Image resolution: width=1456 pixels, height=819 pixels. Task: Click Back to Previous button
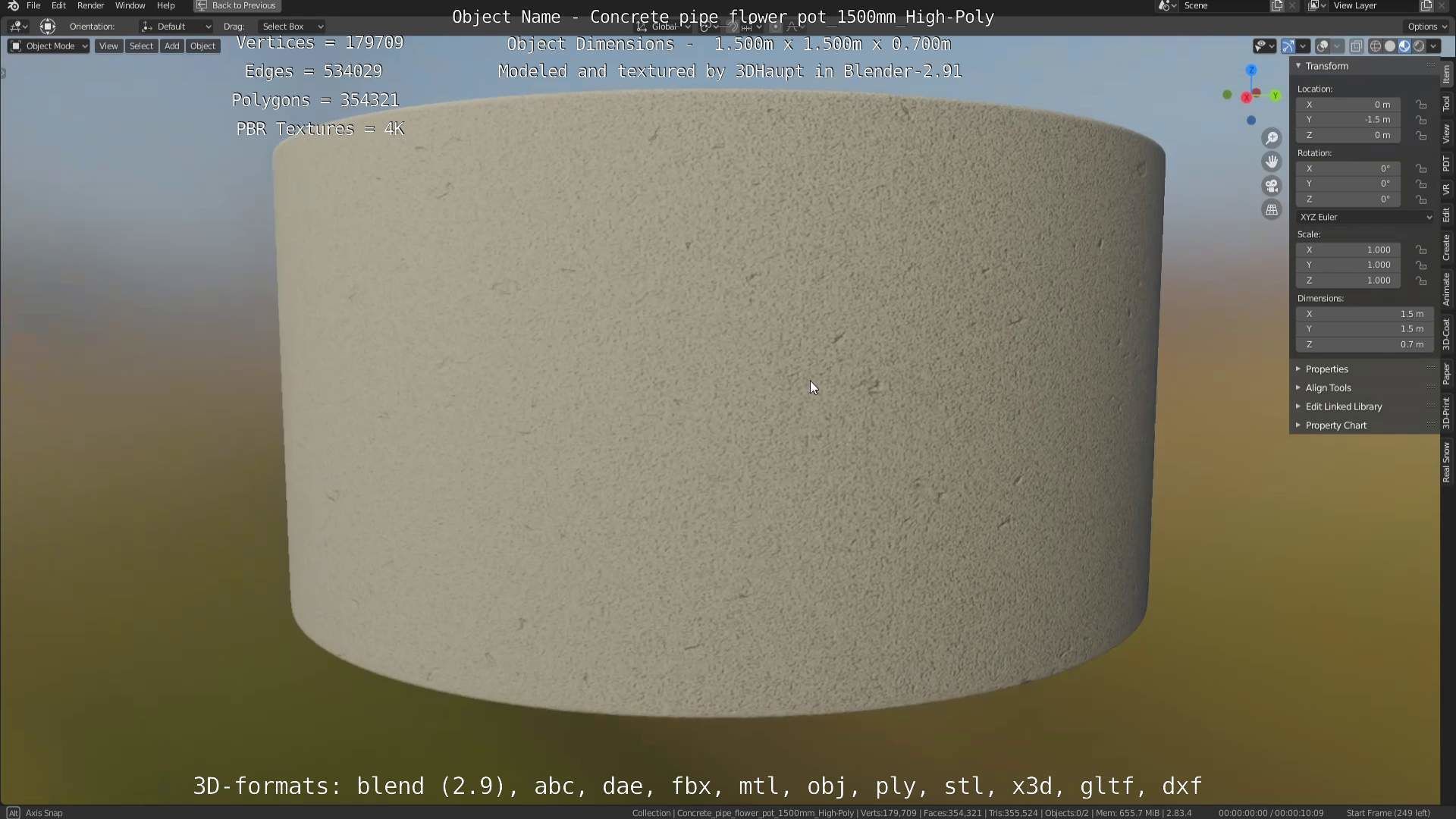(237, 5)
